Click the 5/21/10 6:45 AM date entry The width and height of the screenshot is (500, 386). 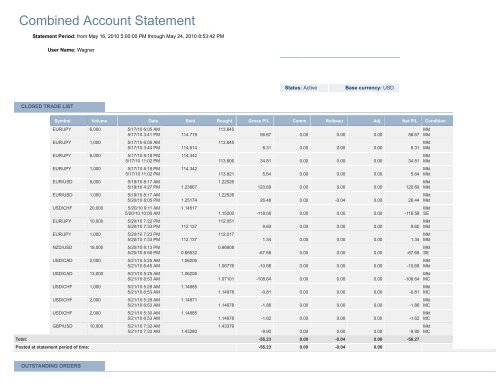point(144,266)
